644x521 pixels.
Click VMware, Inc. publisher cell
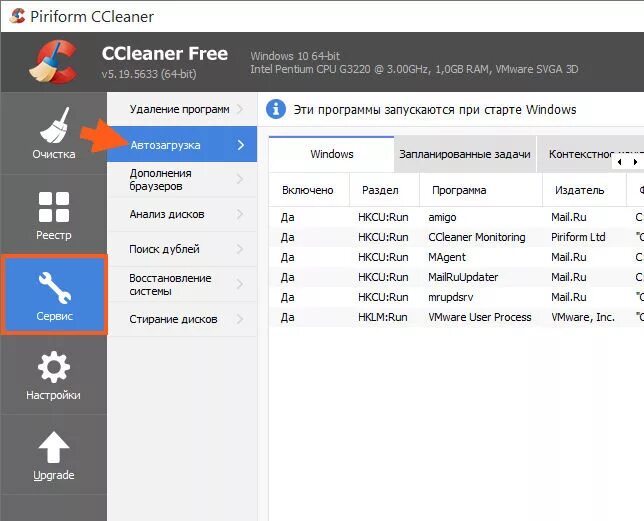(x=583, y=317)
